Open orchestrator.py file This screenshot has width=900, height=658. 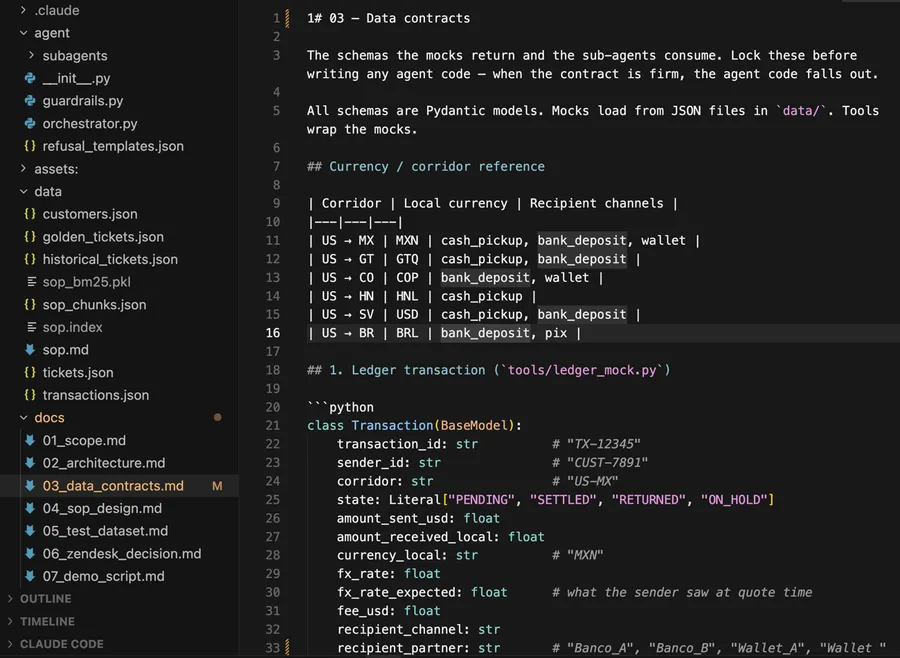point(90,123)
